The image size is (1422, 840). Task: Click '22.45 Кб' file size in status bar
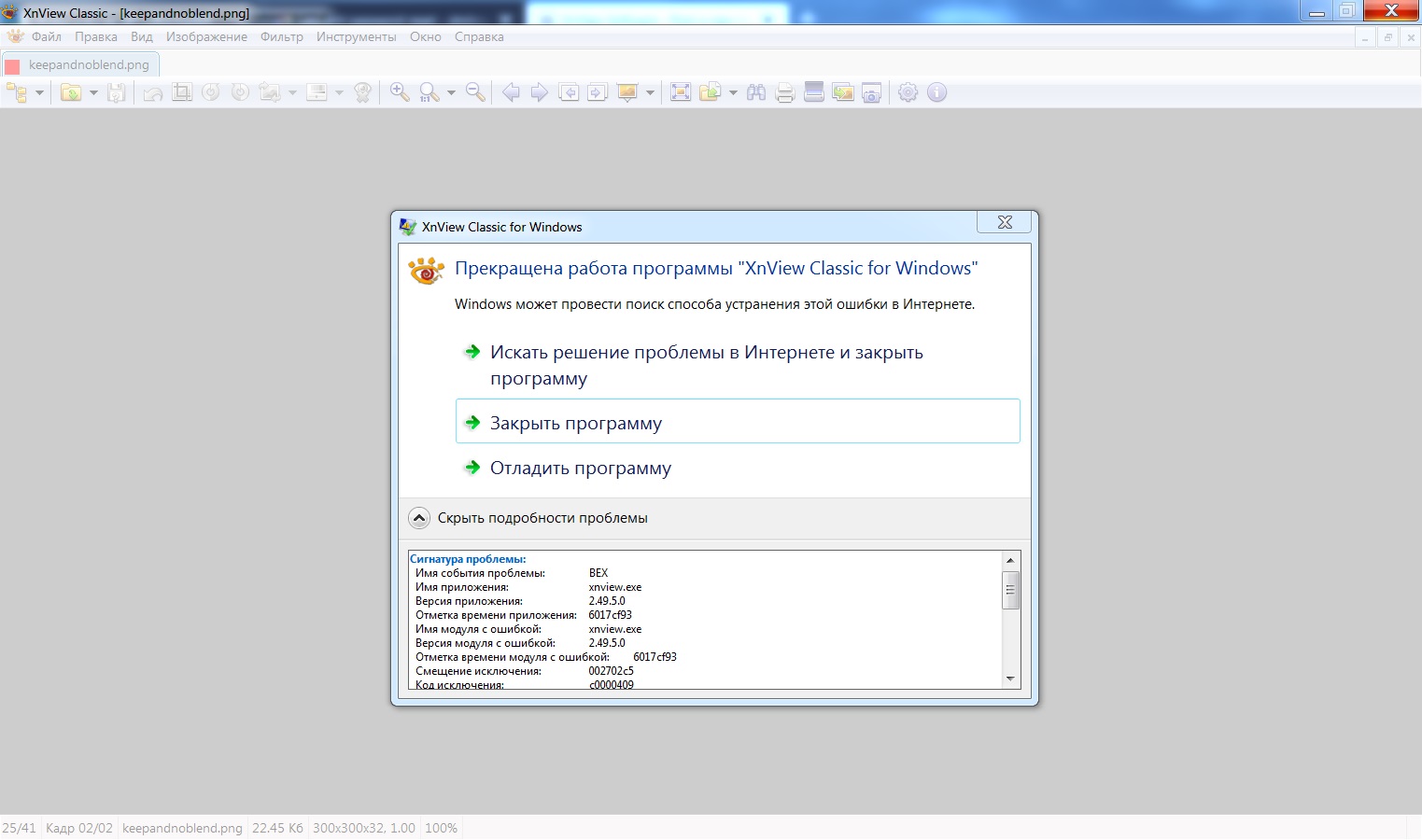[278, 828]
